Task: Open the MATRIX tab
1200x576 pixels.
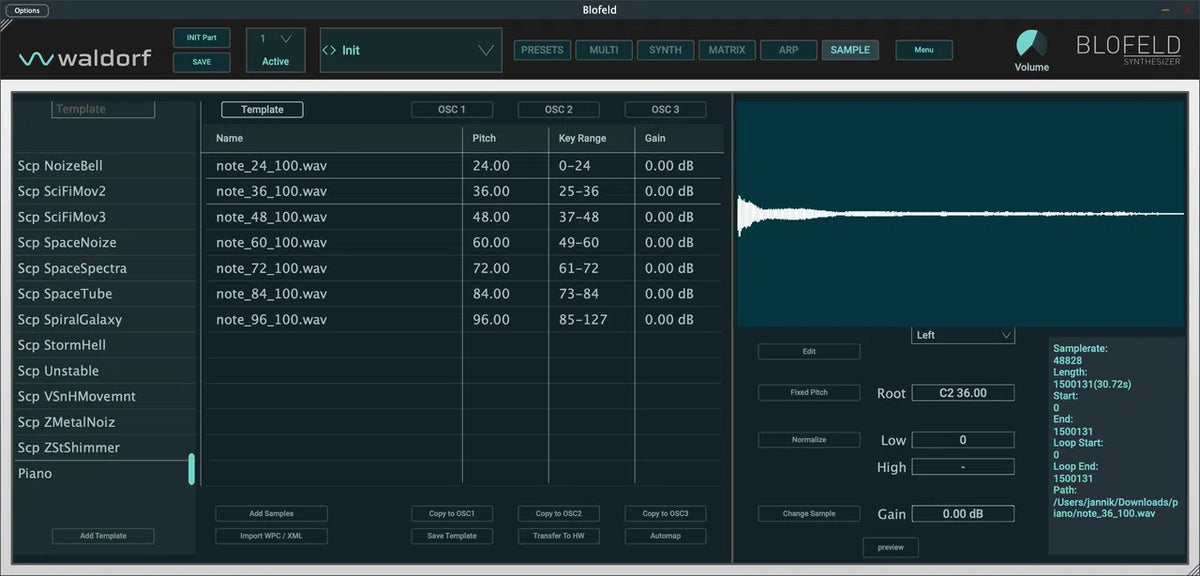Action: coord(727,50)
